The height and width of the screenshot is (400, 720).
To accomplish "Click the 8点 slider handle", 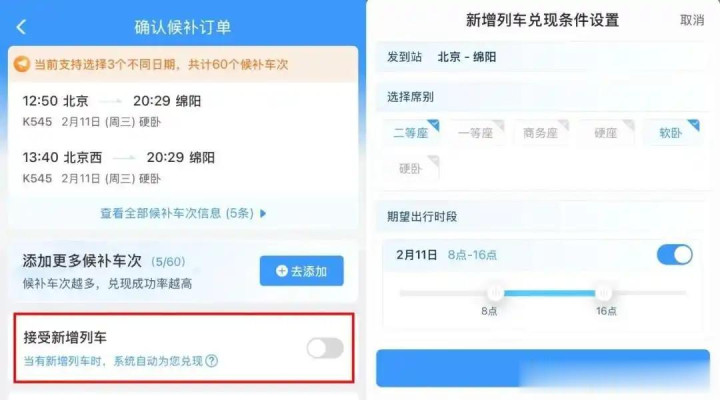I will tap(495, 293).
